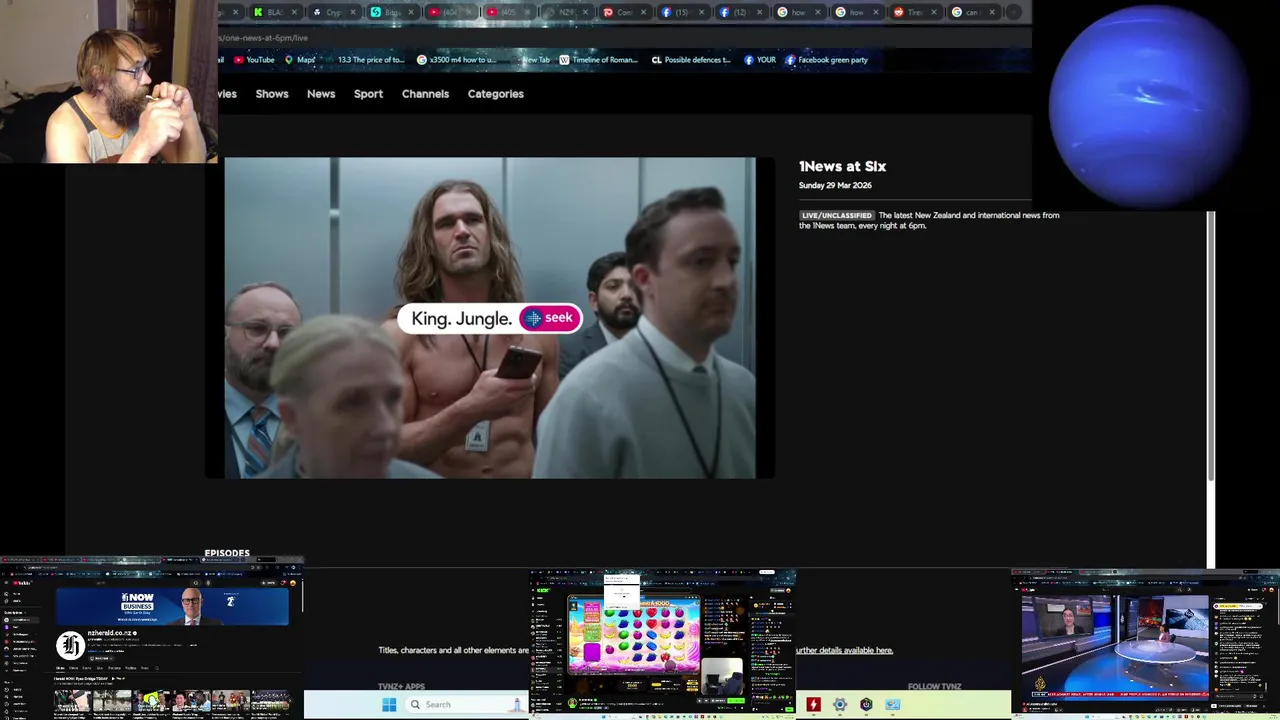The height and width of the screenshot is (720, 1280).
Task: Go to the Sport section
Action: pyautogui.click(x=368, y=94)
